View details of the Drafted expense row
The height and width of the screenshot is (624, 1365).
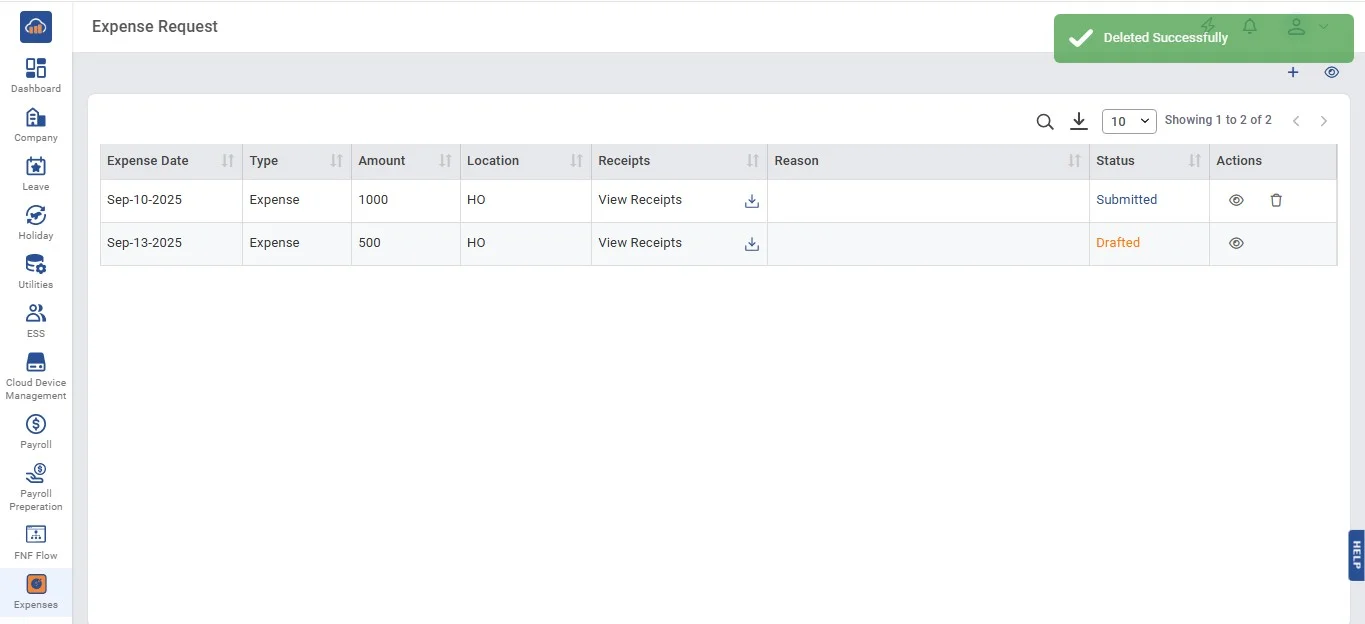tap(1236, 243)
